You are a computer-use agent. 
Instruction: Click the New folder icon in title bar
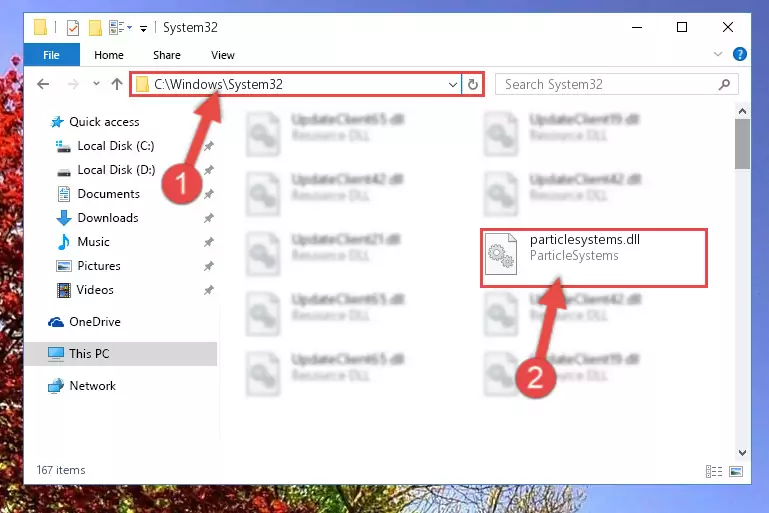coord(95,27)
